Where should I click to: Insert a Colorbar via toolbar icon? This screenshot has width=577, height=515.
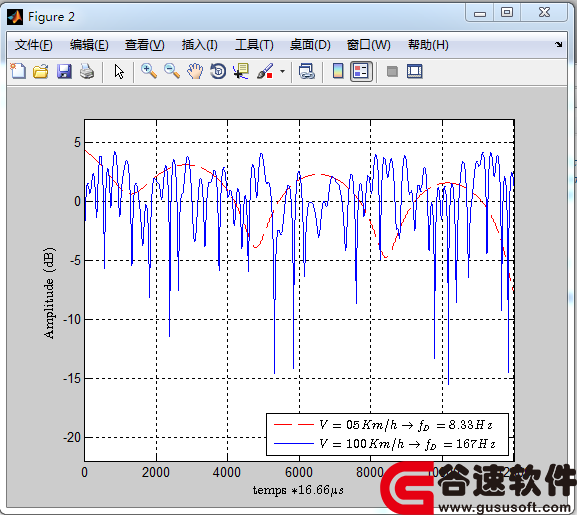[338, 71]
